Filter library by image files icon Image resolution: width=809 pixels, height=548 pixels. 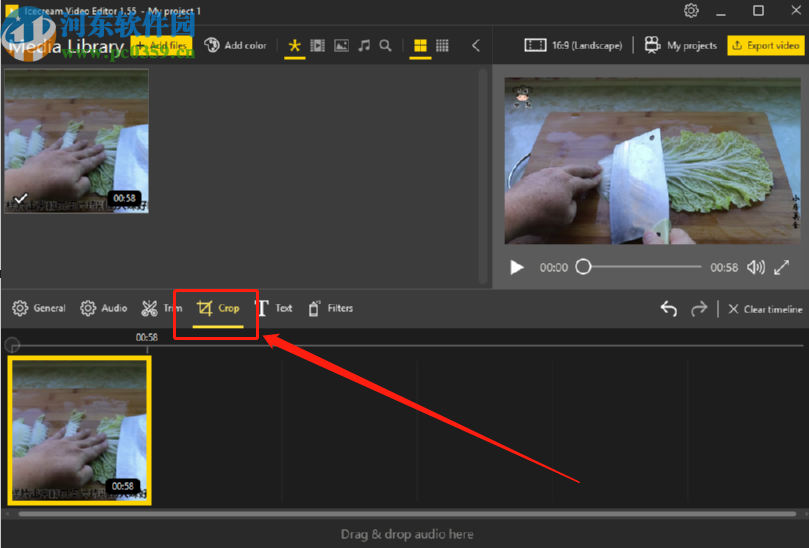tap(341, 45)
